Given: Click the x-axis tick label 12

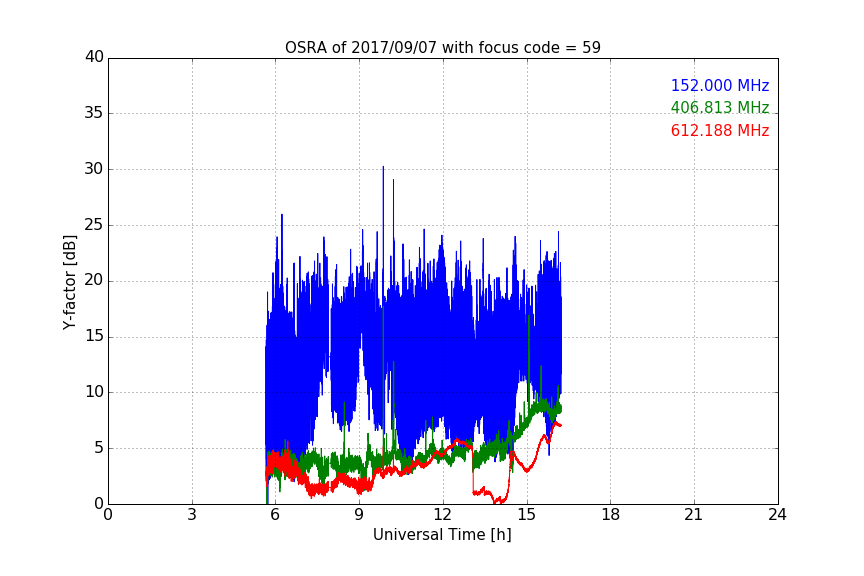Looking at the screenshot, I should [442, 515].
